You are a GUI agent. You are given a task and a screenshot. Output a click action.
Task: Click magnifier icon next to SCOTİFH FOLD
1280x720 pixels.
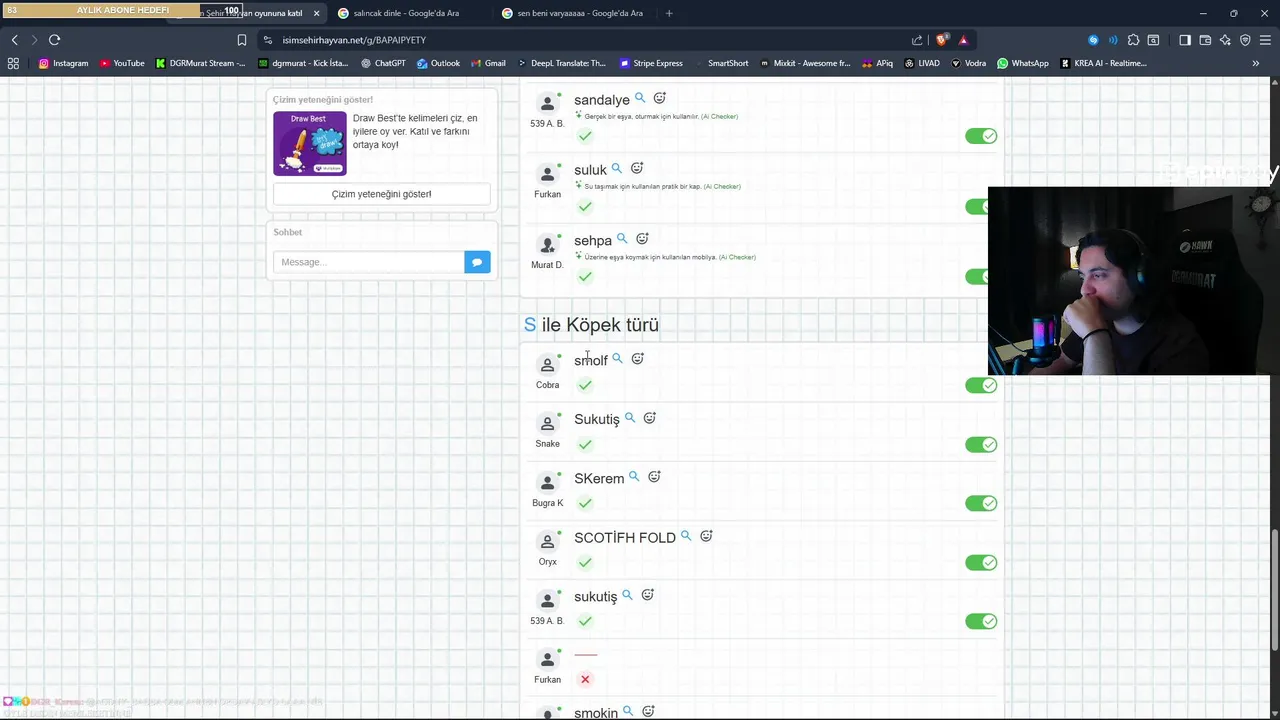coord(686,536)
